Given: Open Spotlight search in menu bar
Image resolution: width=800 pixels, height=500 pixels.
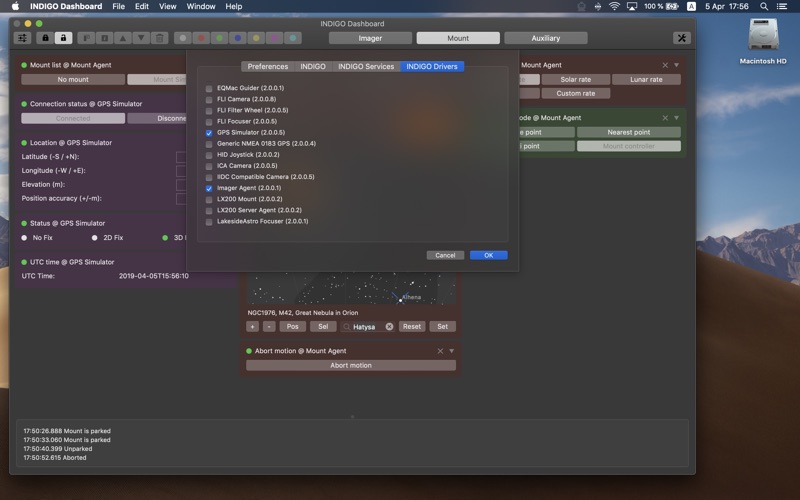Looking at the screenshot, I should 764,6.
